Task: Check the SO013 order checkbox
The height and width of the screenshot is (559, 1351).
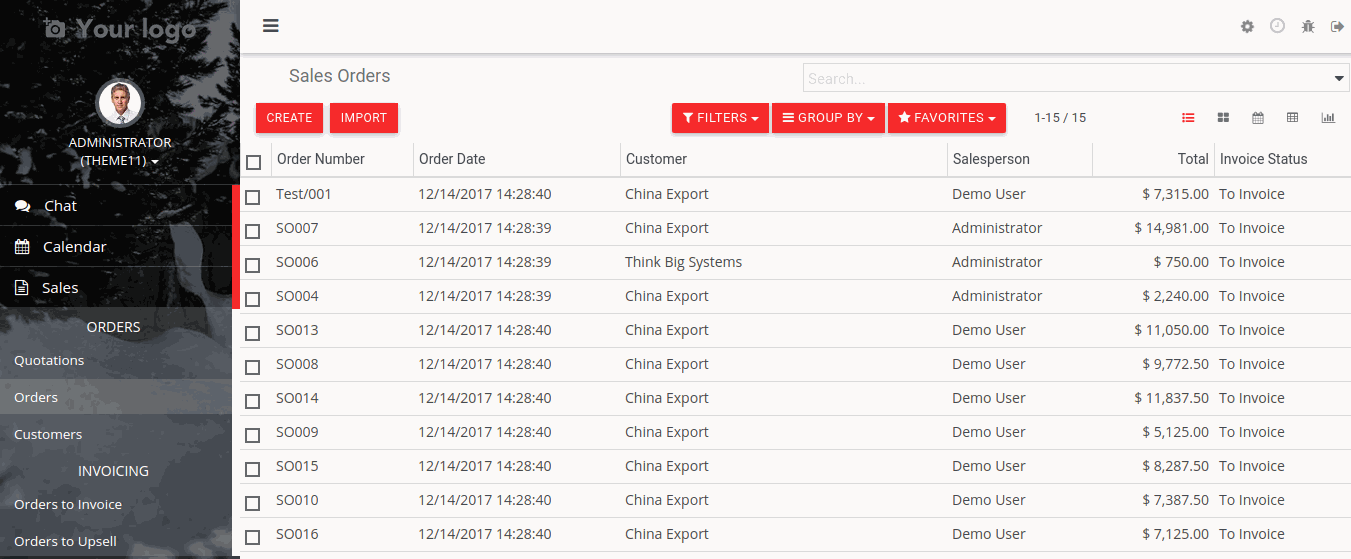Action: [x=253, y=333]
